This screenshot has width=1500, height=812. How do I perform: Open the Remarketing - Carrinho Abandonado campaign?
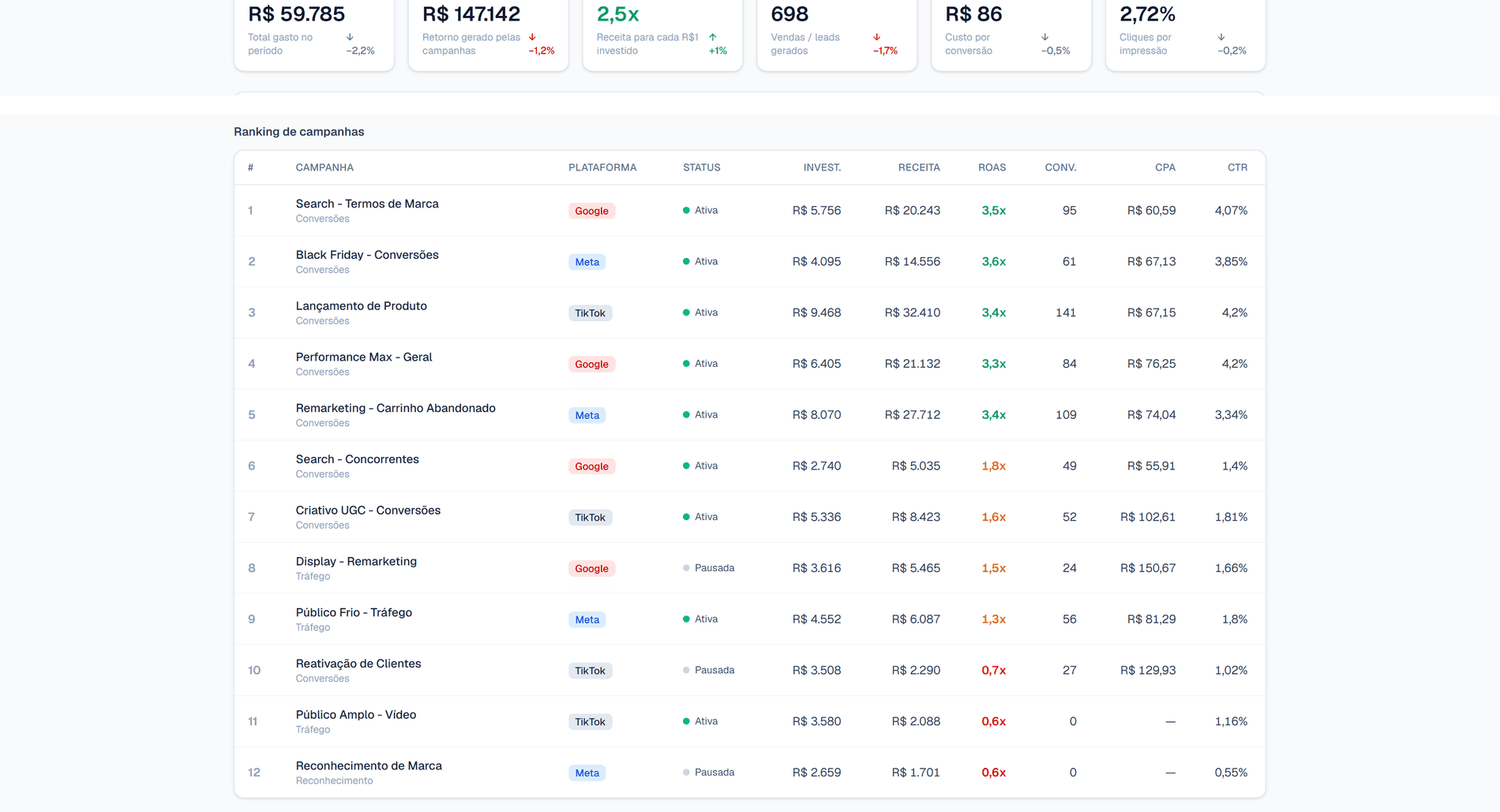point(396,408)
